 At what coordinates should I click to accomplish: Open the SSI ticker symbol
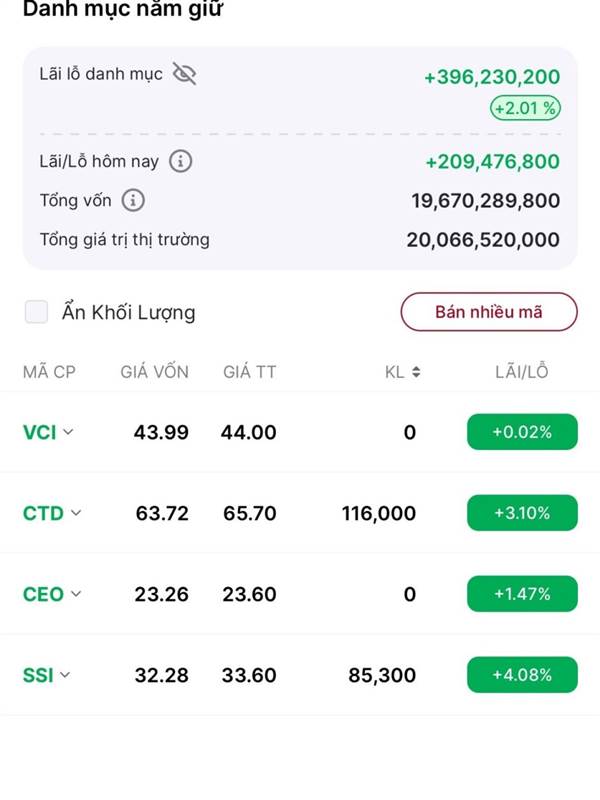38,675
